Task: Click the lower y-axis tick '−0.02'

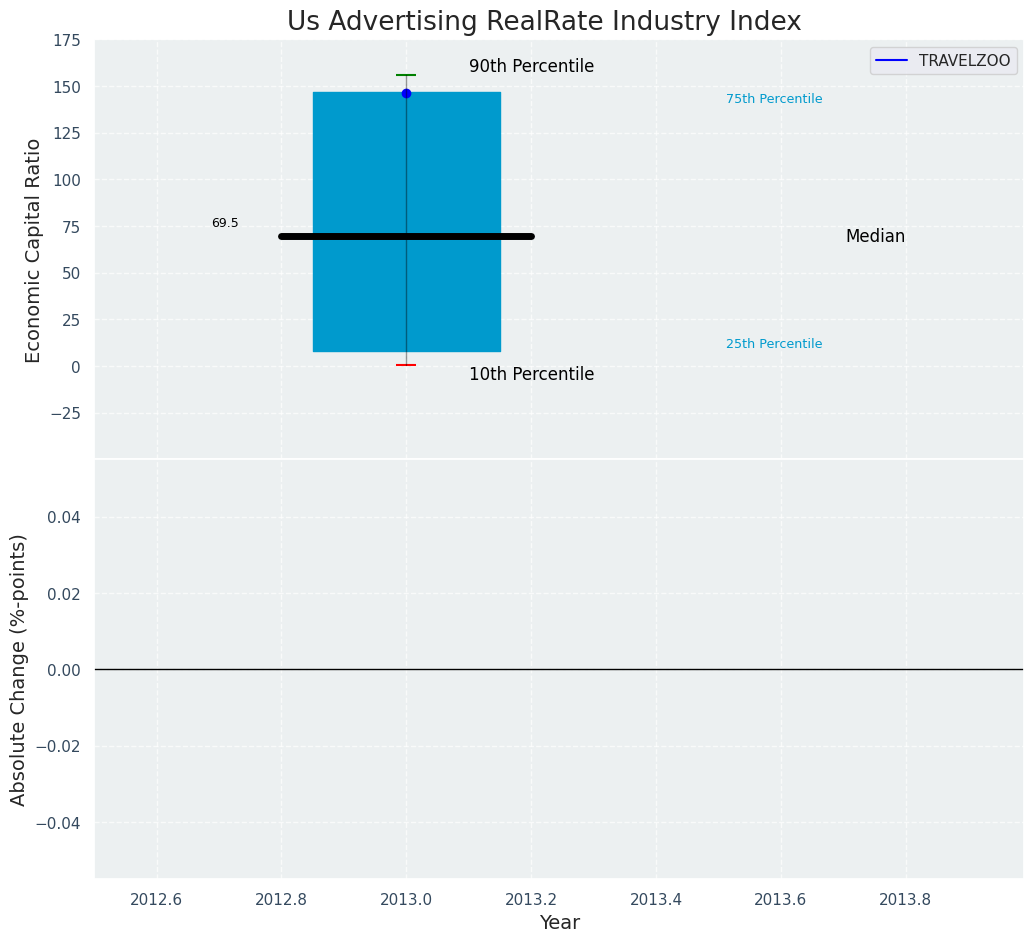Action: (58, 747)
